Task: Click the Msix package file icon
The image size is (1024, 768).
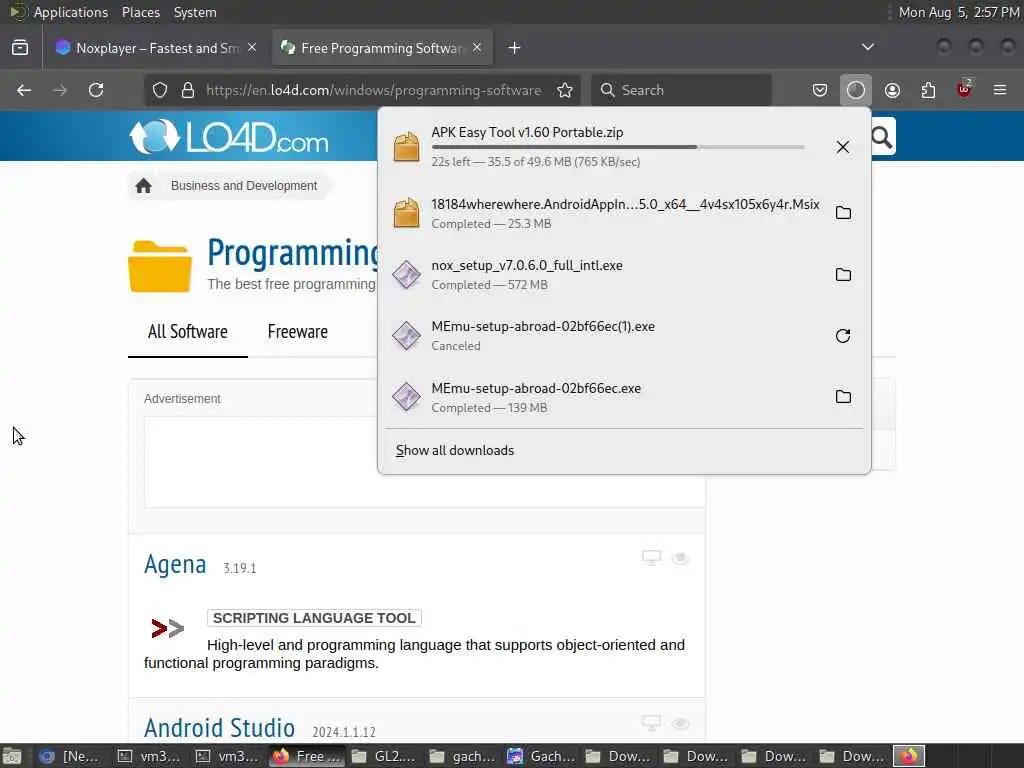Action: 406,213
